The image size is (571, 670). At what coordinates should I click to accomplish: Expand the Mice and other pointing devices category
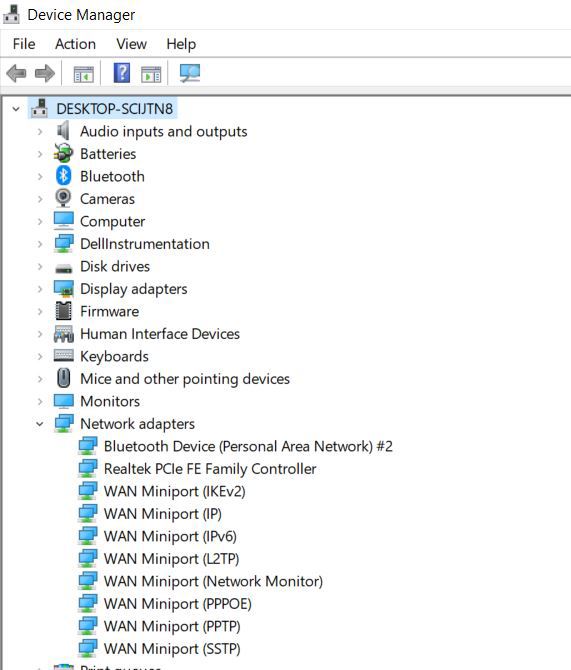tap(40, 379)
